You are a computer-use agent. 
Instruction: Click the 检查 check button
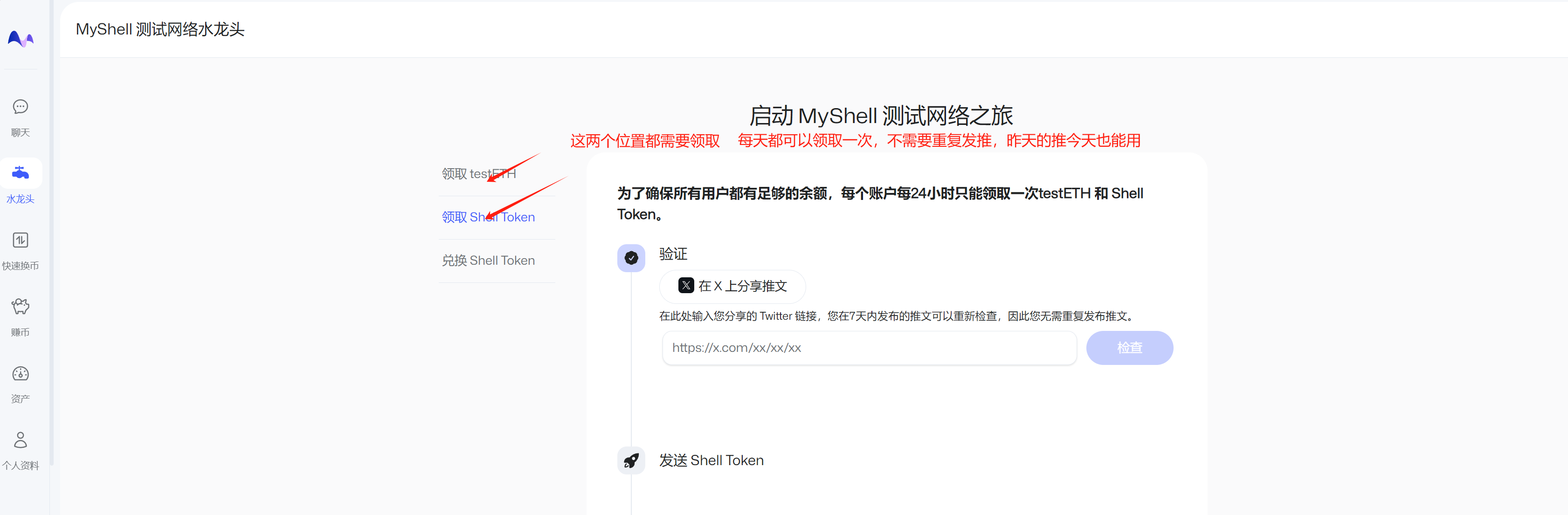1129,348
